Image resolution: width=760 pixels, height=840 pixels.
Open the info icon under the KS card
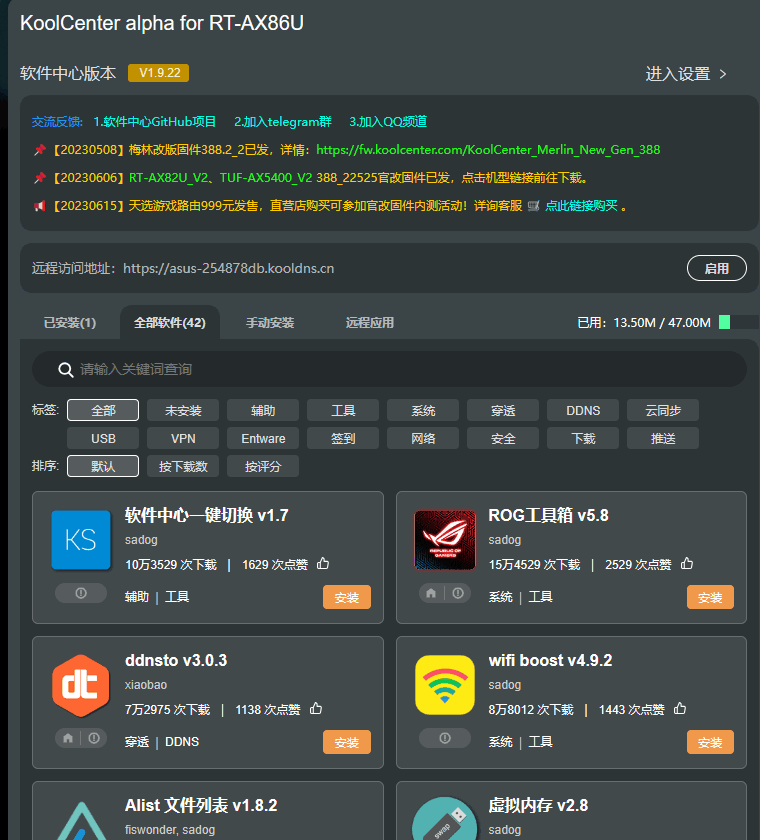pos(81,593)
